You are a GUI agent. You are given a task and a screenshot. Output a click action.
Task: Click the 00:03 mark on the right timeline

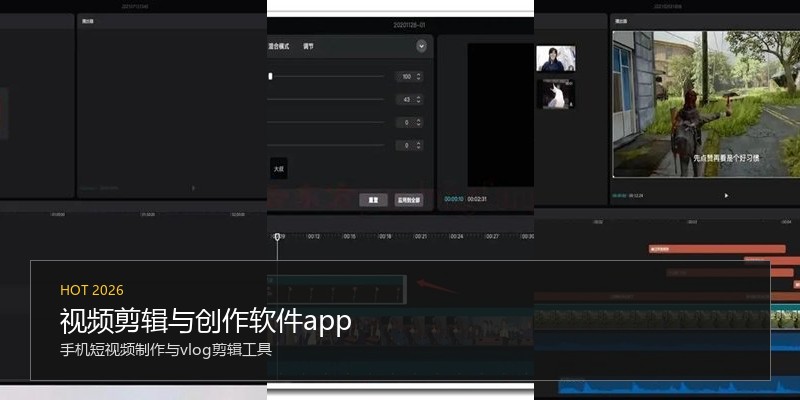692,222
